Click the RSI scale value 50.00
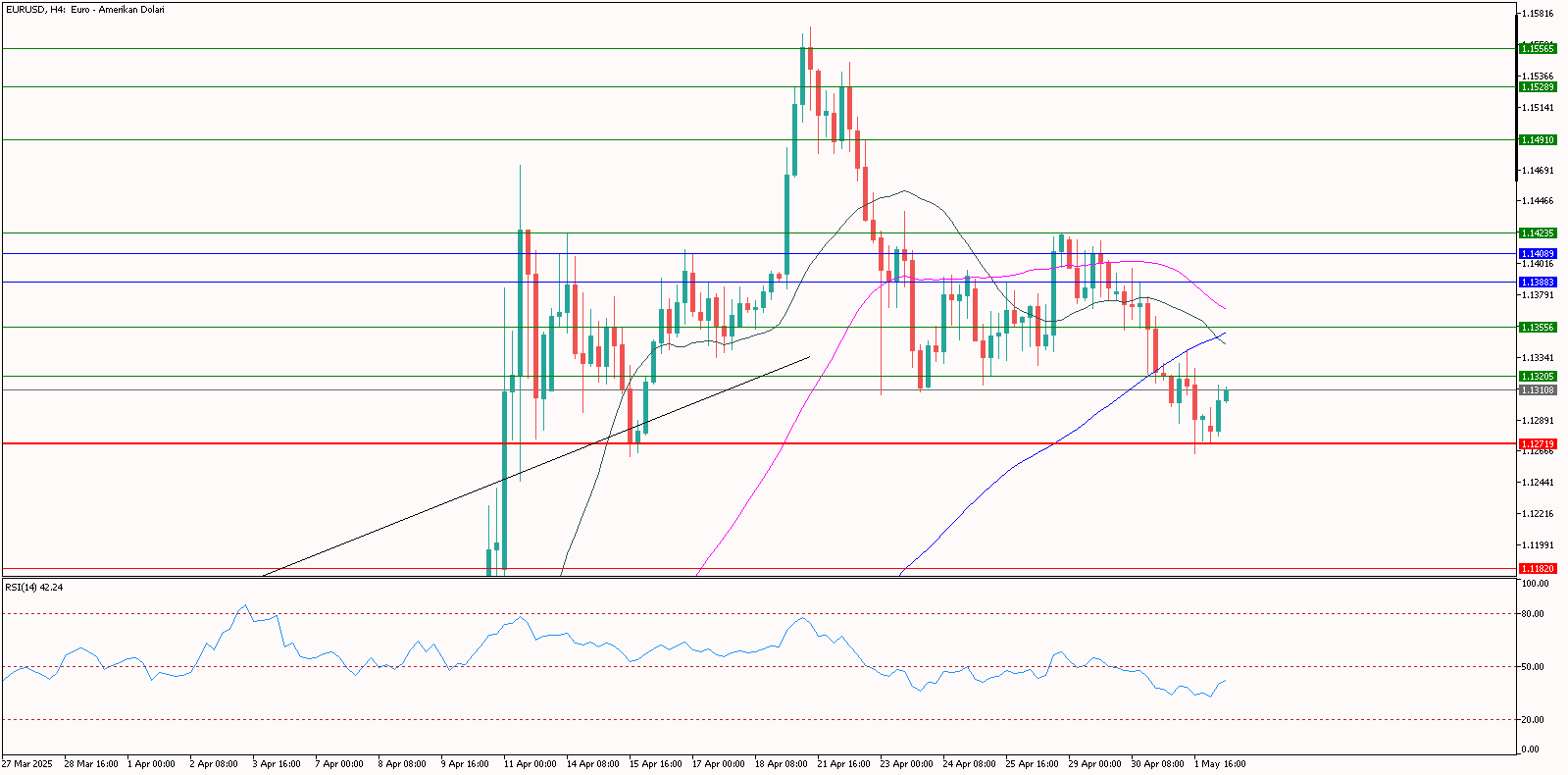 click(1533, 667)
